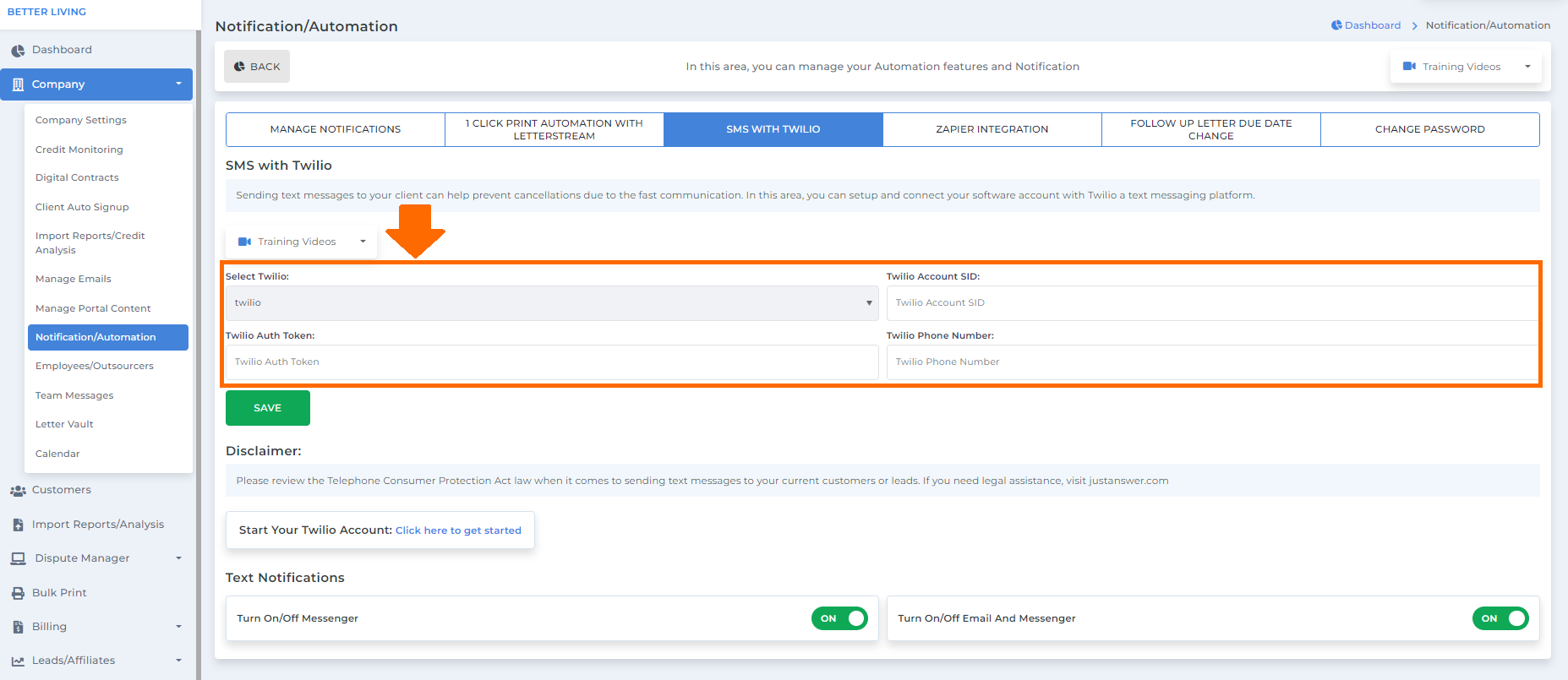Click the Leads/Affiliates chart icon
The height and width of the screenshot is (680, 1568).
click(18, 661)
